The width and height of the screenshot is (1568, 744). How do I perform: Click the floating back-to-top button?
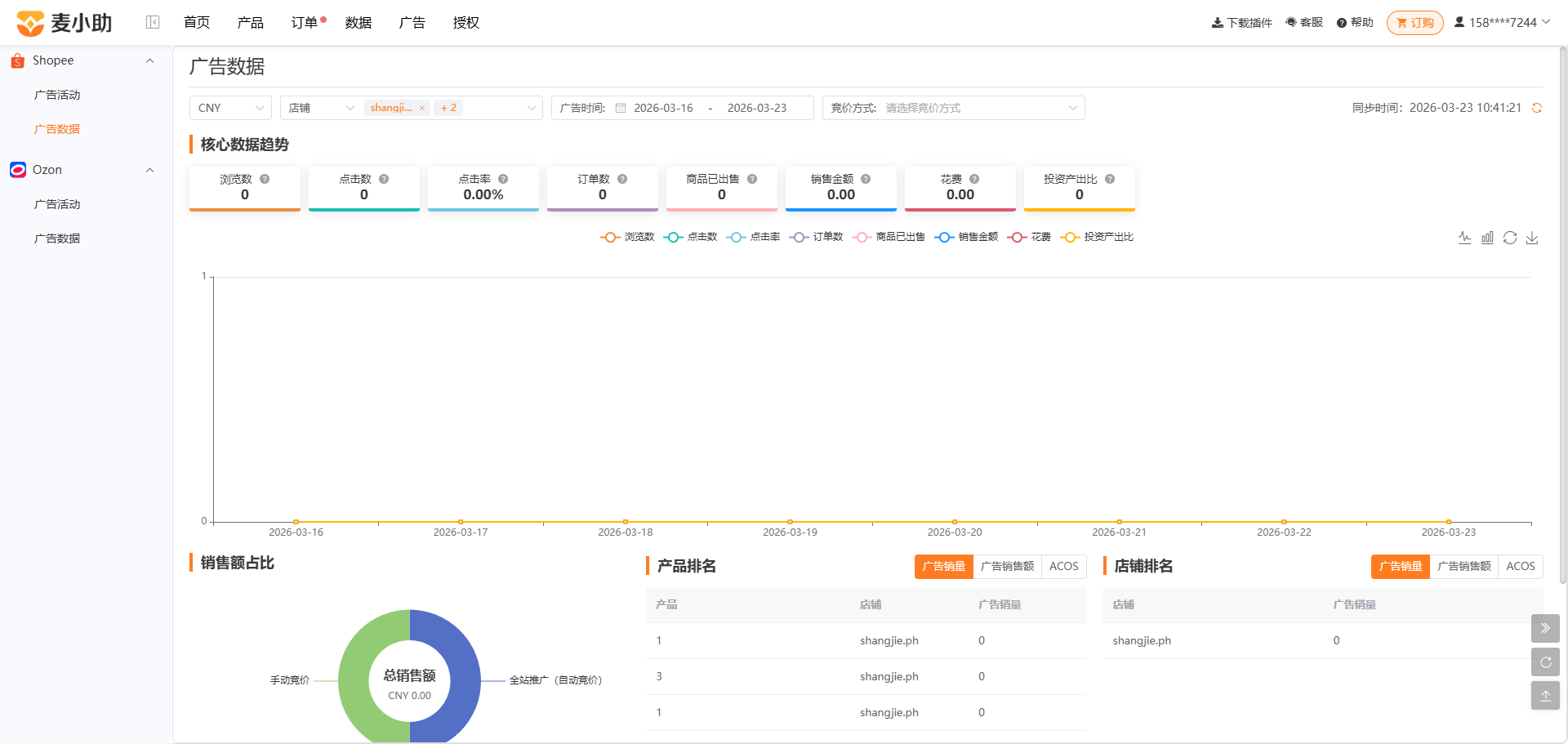tap(1545, 696)
